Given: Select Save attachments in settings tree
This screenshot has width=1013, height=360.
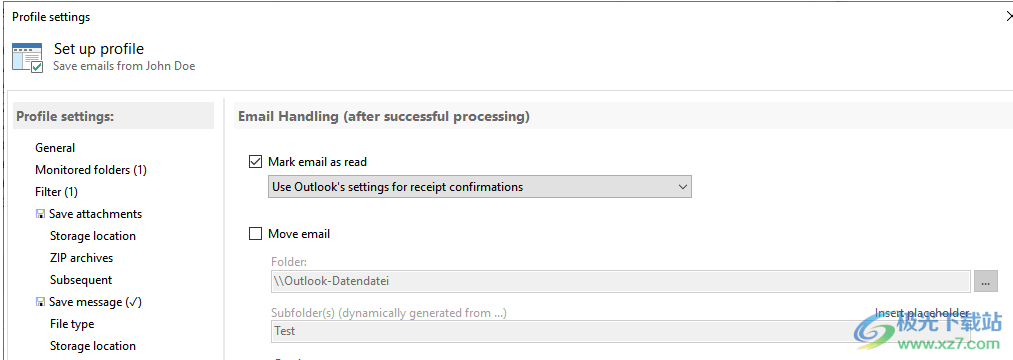Looking at the screenshot, I should (x=96, y=214).
